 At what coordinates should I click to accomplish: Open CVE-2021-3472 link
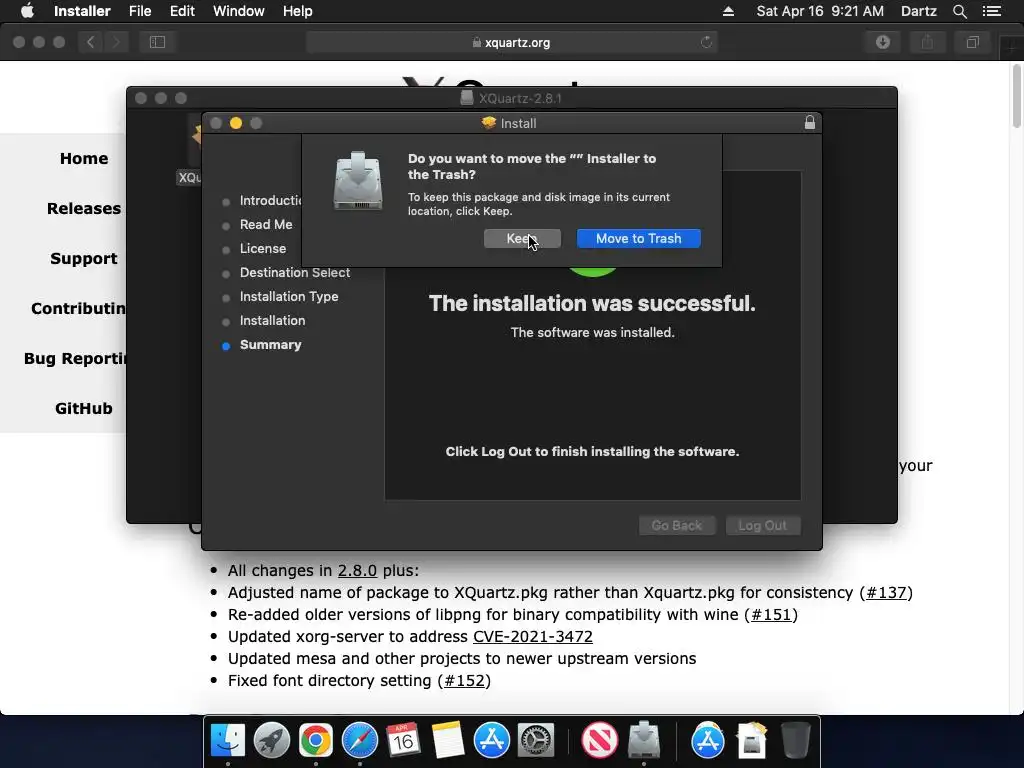coord(533,637)
